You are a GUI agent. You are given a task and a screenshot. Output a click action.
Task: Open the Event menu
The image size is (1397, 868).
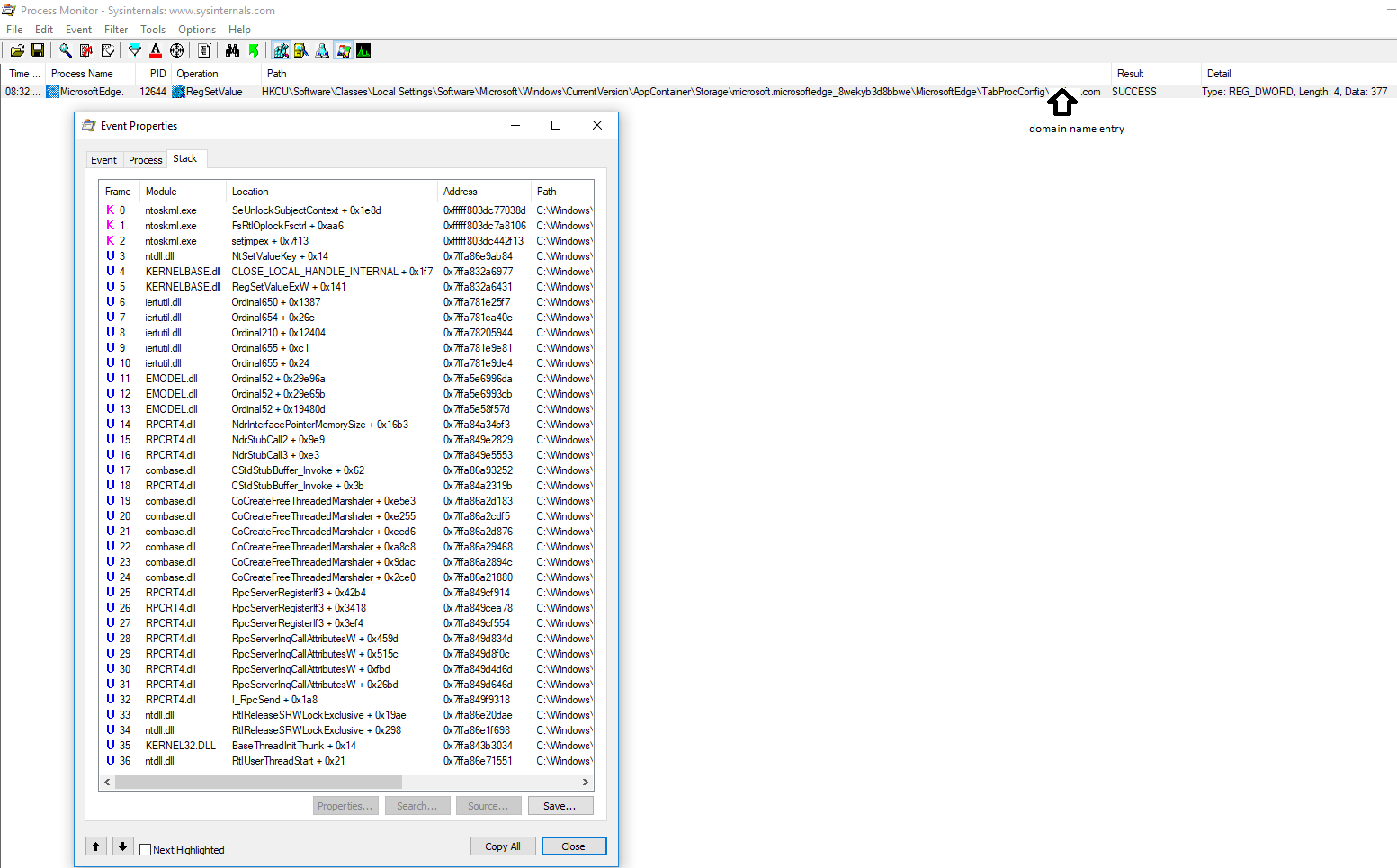[x=78, y=30]
